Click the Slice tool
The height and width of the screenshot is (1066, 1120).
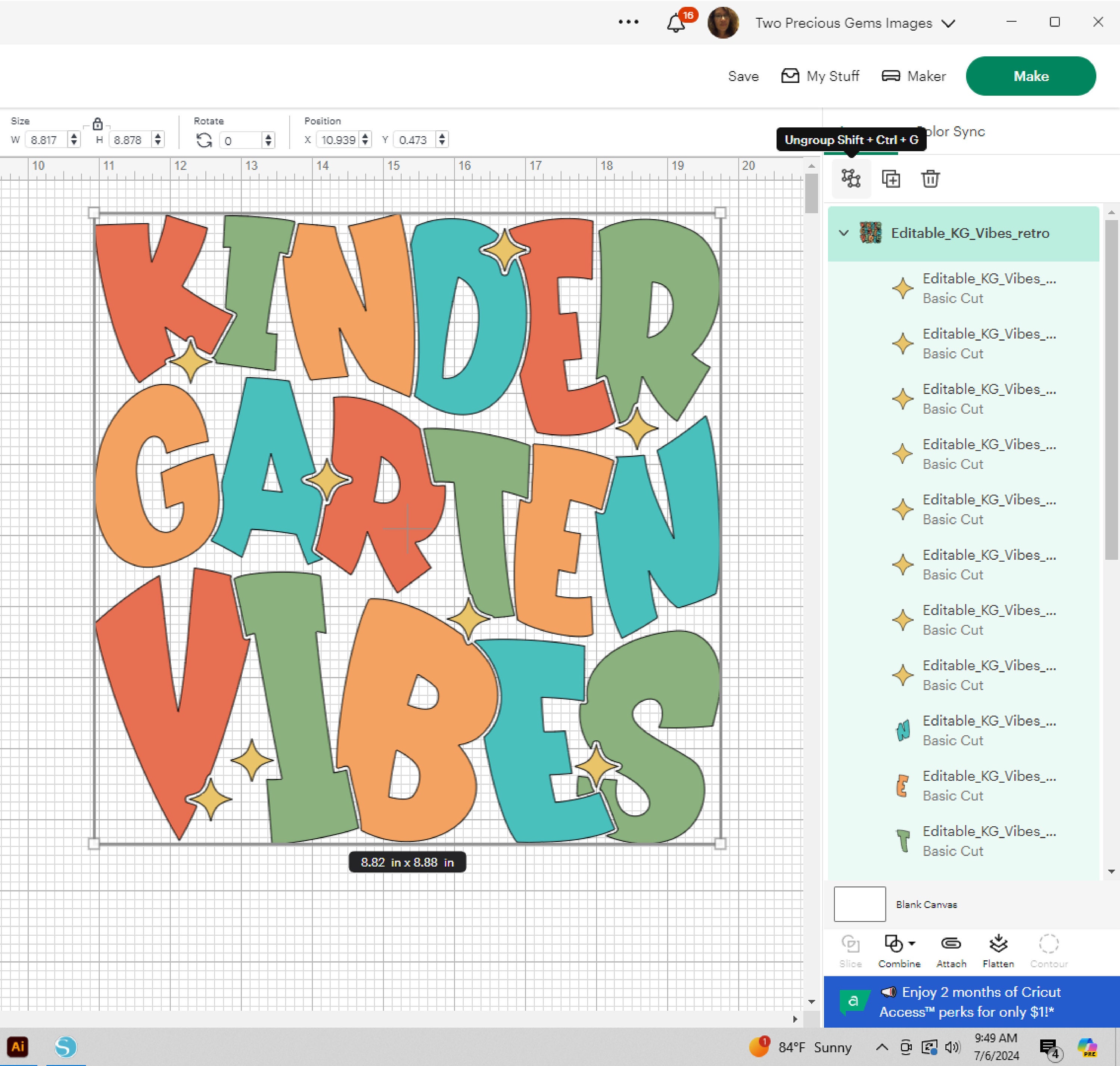pos(850,951)
